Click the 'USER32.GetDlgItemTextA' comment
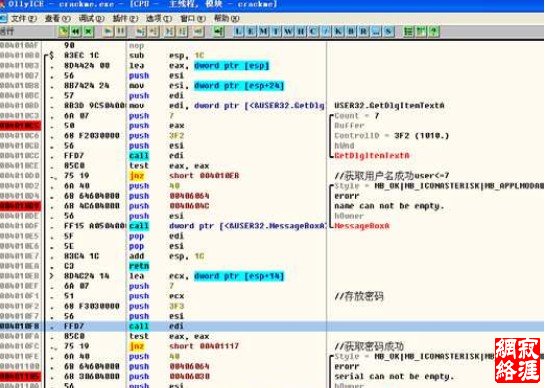The height and width of the screenshot is (388, 545). click(x=389, y=106)
